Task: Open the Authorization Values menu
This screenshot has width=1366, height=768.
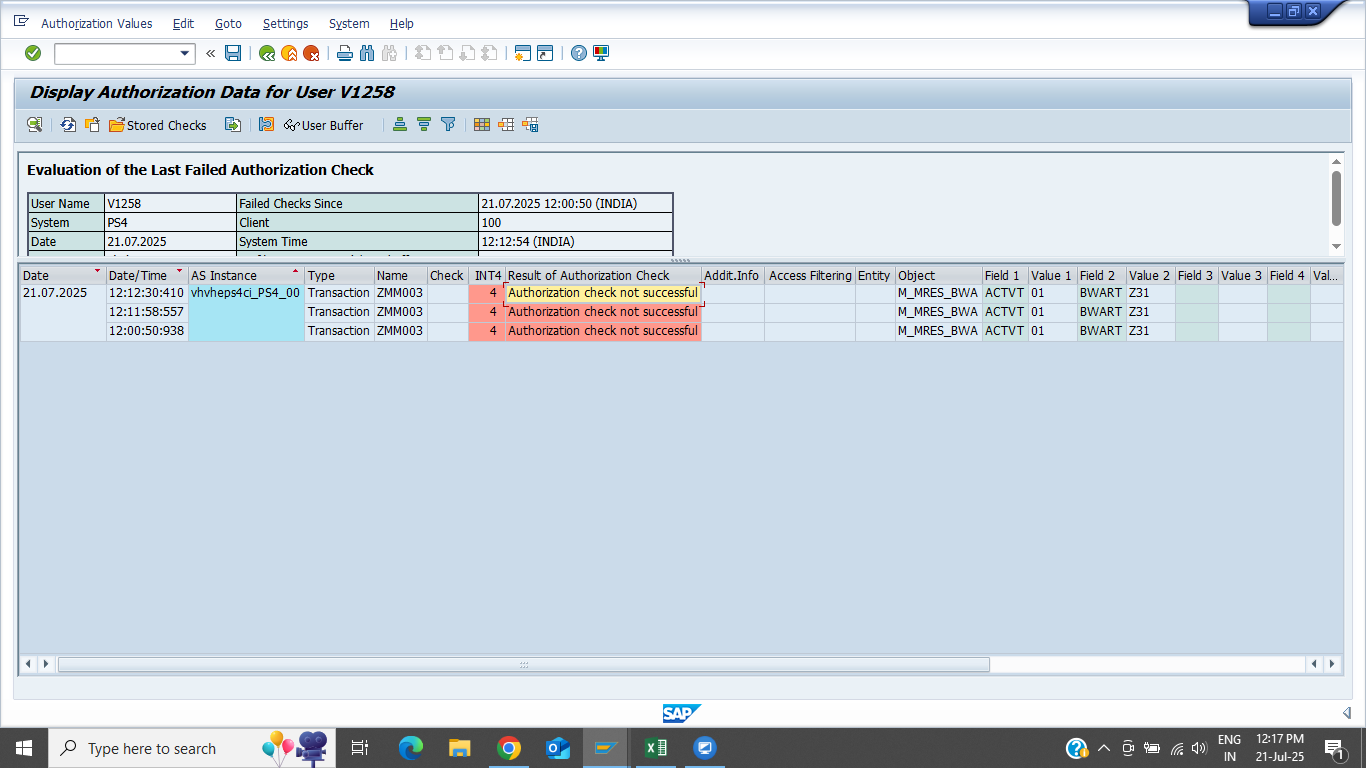Action: [x=97, y=23]
